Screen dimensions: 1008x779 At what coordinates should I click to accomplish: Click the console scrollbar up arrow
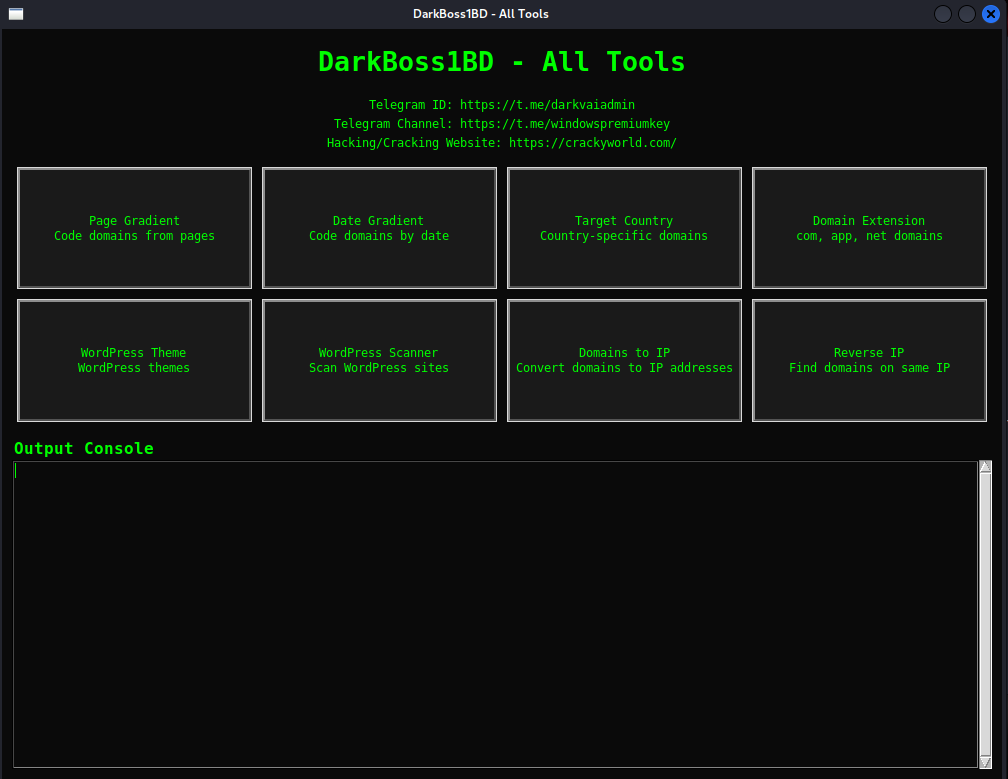point(986,467)
